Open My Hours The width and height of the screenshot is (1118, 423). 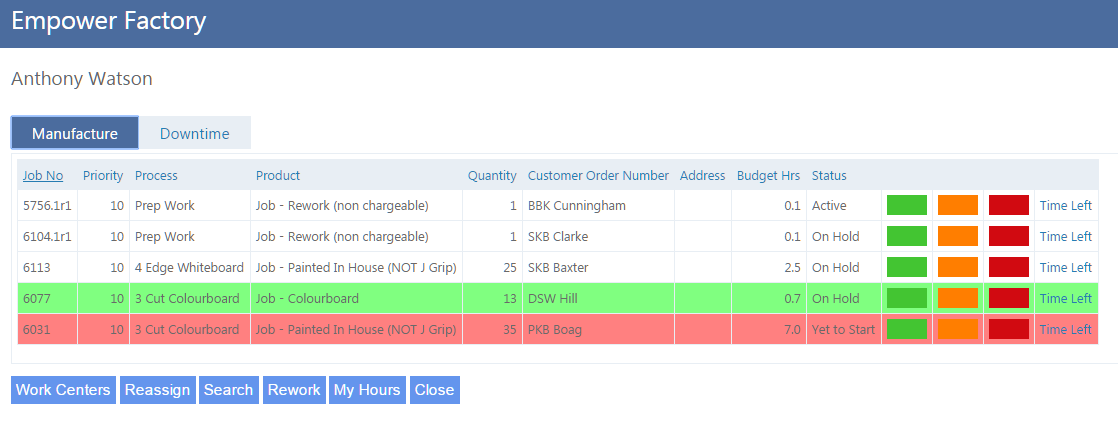tap(367, 390)
